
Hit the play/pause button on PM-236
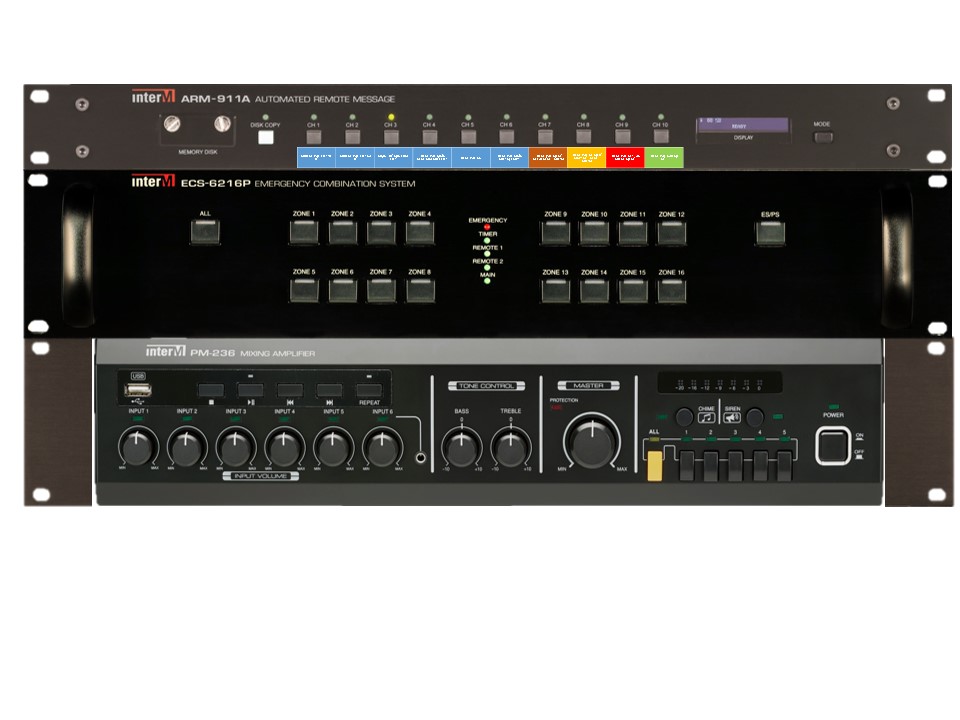pos(250,390)
